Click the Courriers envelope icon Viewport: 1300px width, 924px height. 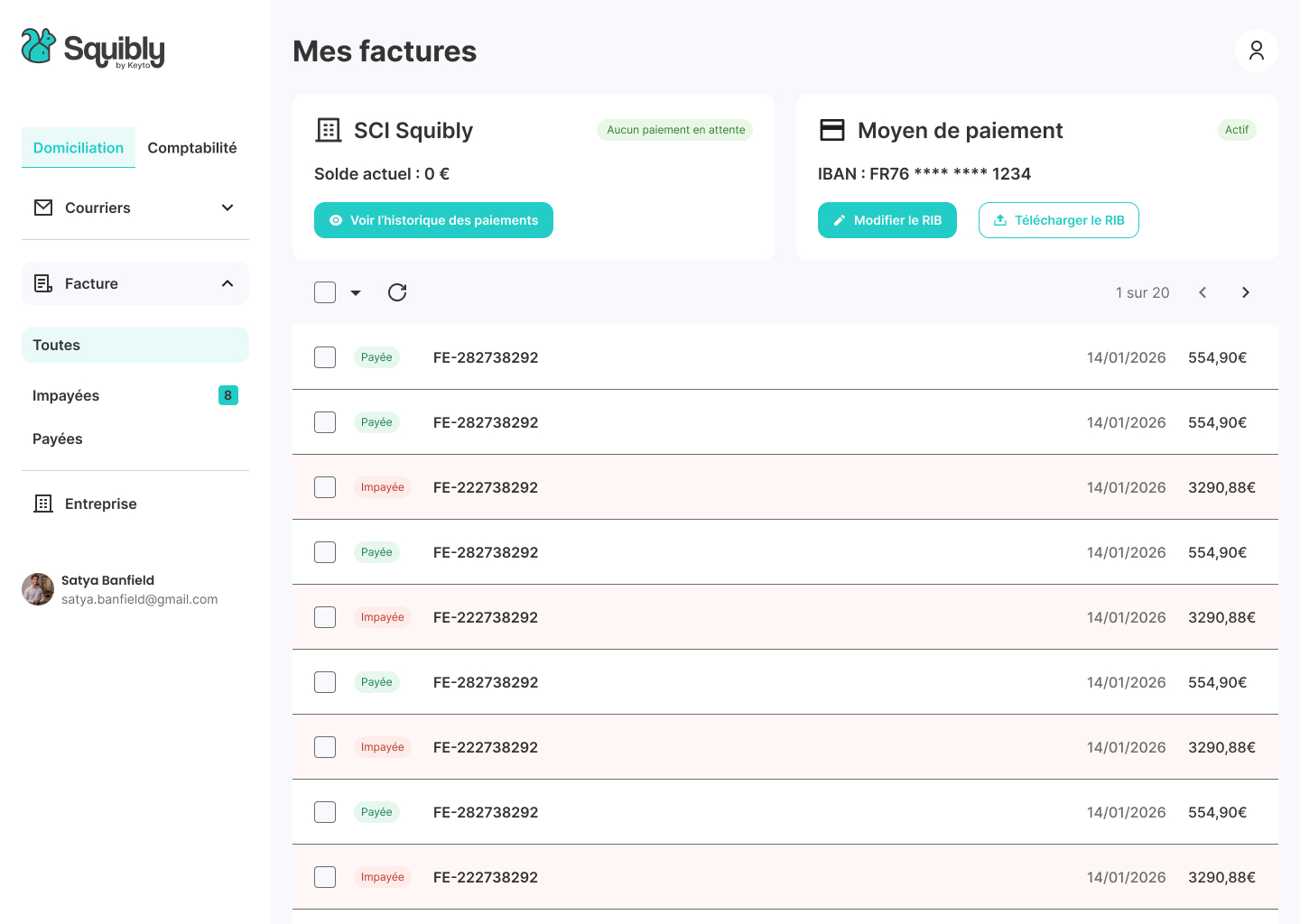[x=43, y=208]
